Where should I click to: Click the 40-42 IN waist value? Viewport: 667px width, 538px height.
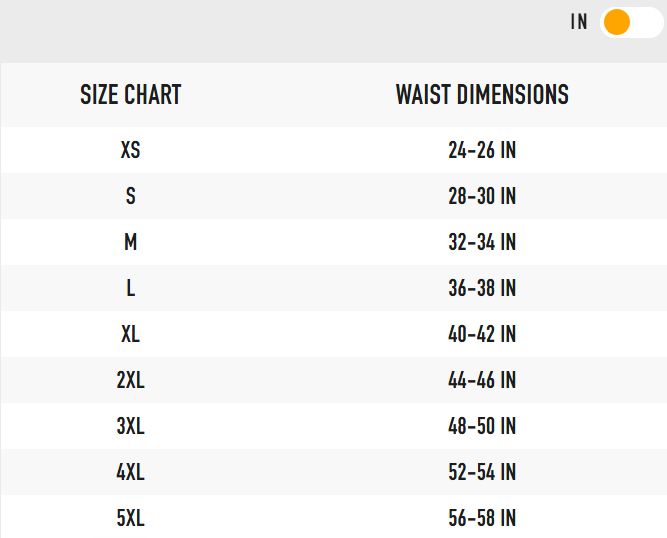point(482,334)
